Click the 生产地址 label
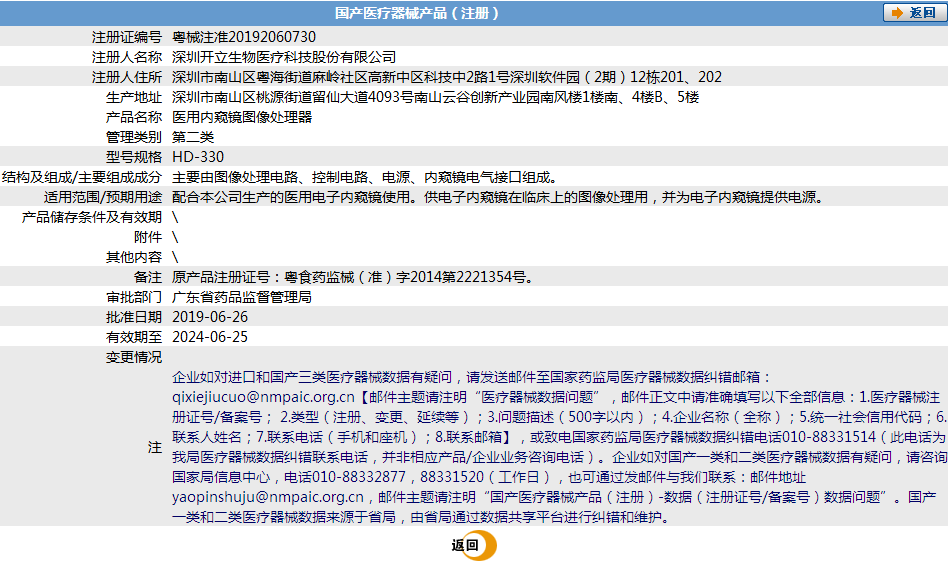This screenshot has height=563, width=950. 134,97
